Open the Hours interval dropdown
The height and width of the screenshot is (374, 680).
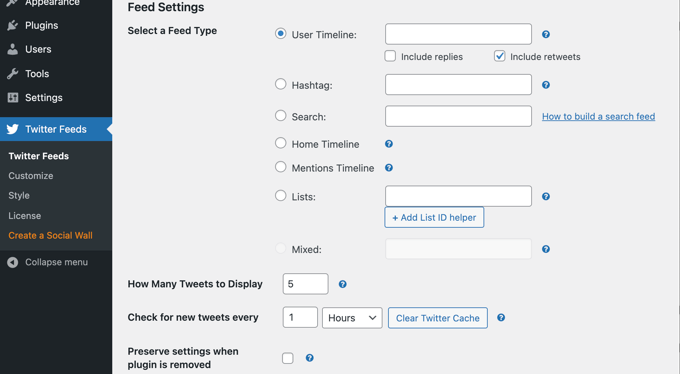pos(352,318)
